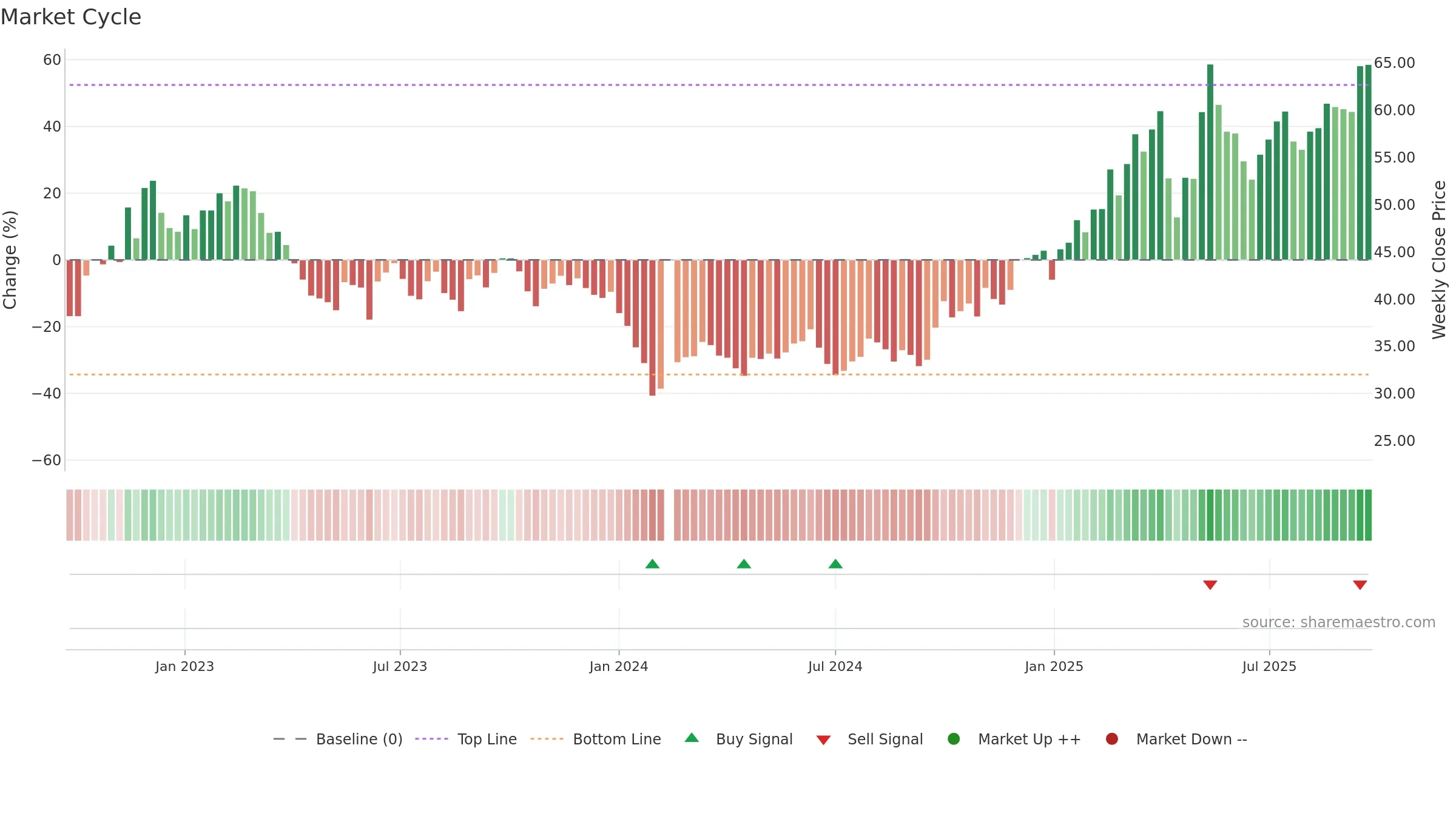
Task: Click the orange dotted bottom line
Action: click(719, 374)
